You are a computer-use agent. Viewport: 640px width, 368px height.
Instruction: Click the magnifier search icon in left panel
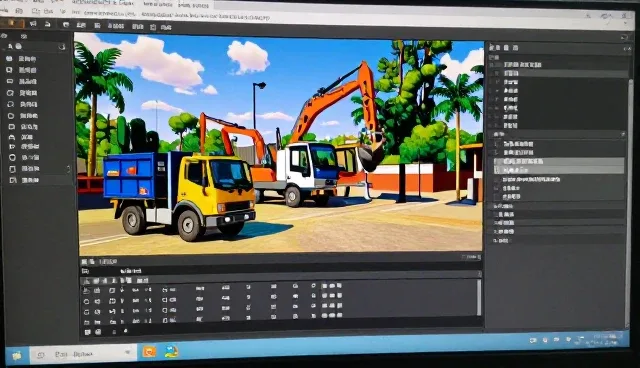[10, 47]
